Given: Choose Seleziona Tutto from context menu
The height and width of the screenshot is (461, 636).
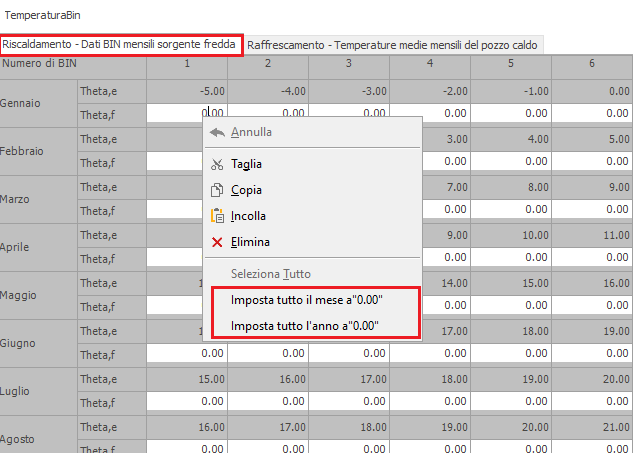Looking at the screenshot, I should tap(271, 273).
